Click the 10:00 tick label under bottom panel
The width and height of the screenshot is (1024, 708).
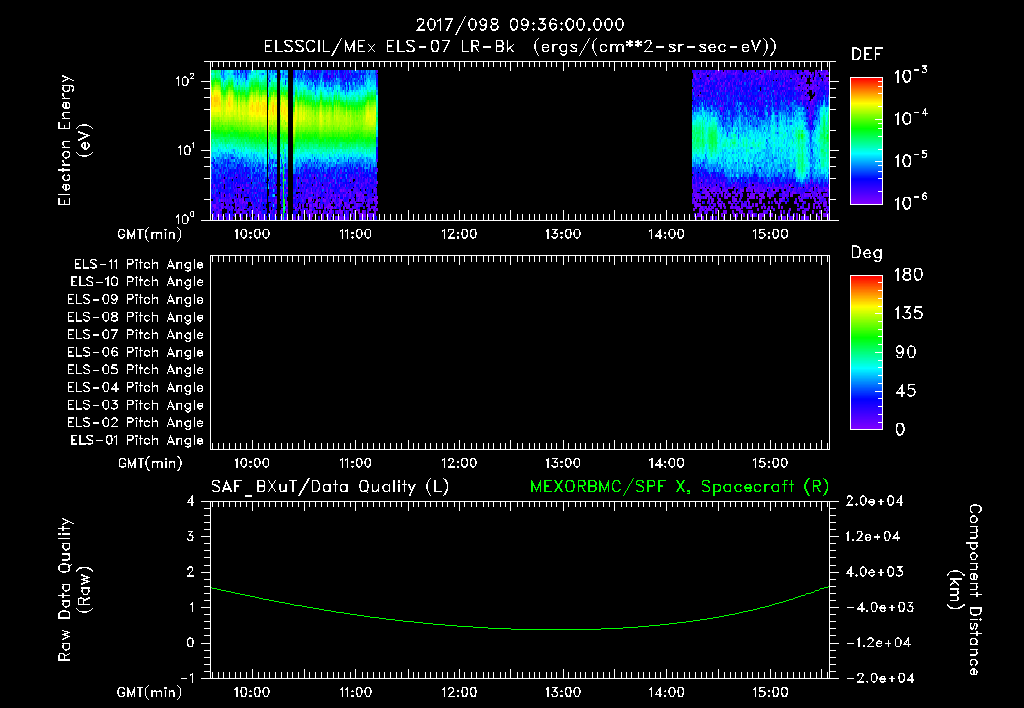point(252,692)
